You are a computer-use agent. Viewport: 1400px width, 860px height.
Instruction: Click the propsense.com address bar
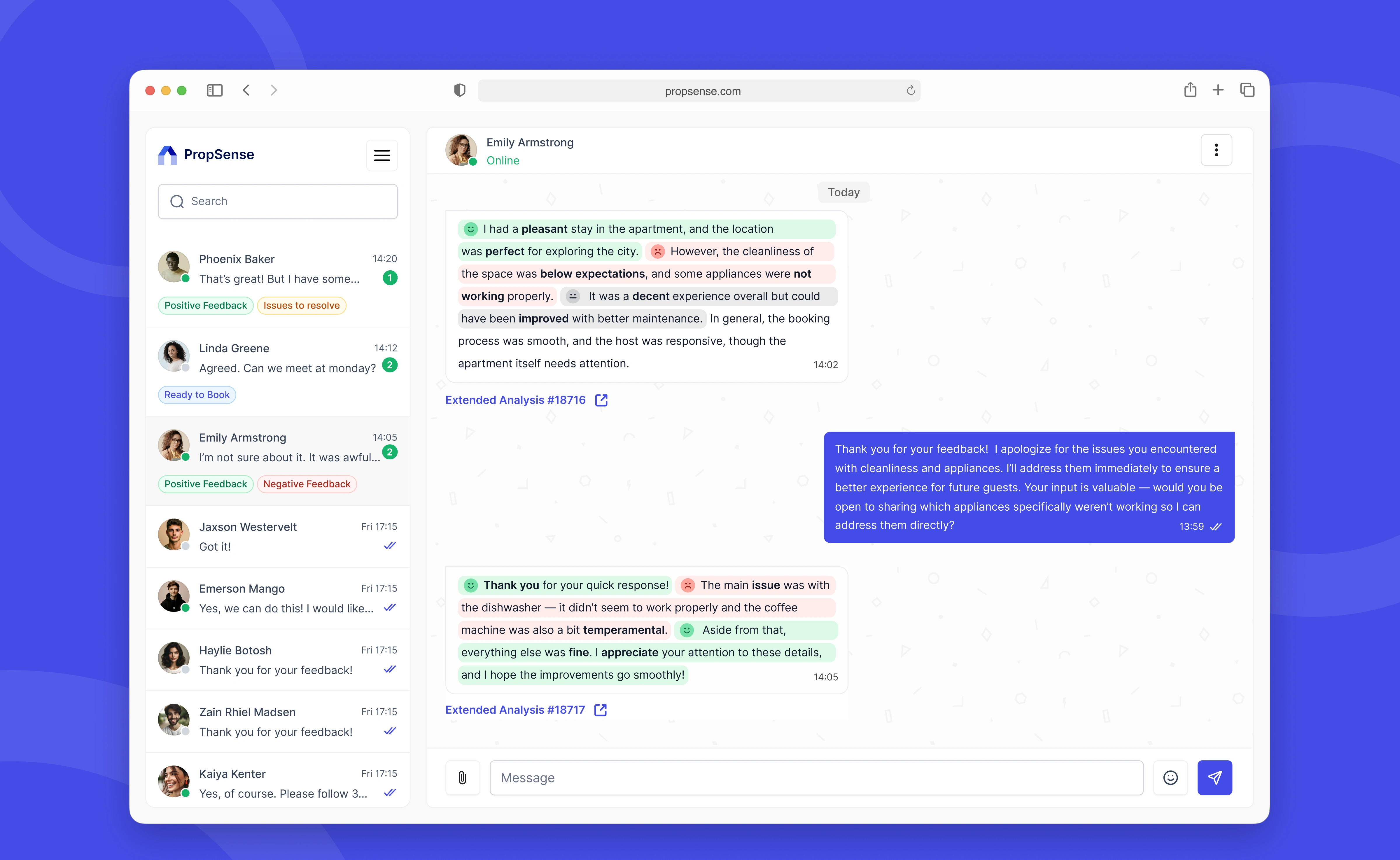coord(699,90)
